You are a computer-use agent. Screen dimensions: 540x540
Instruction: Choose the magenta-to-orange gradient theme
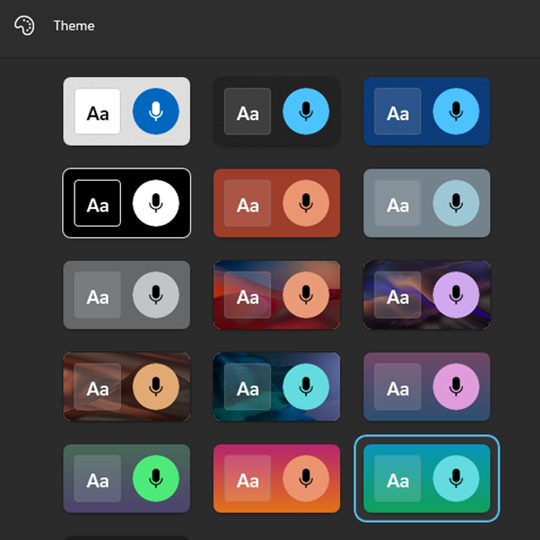point(277,478)
